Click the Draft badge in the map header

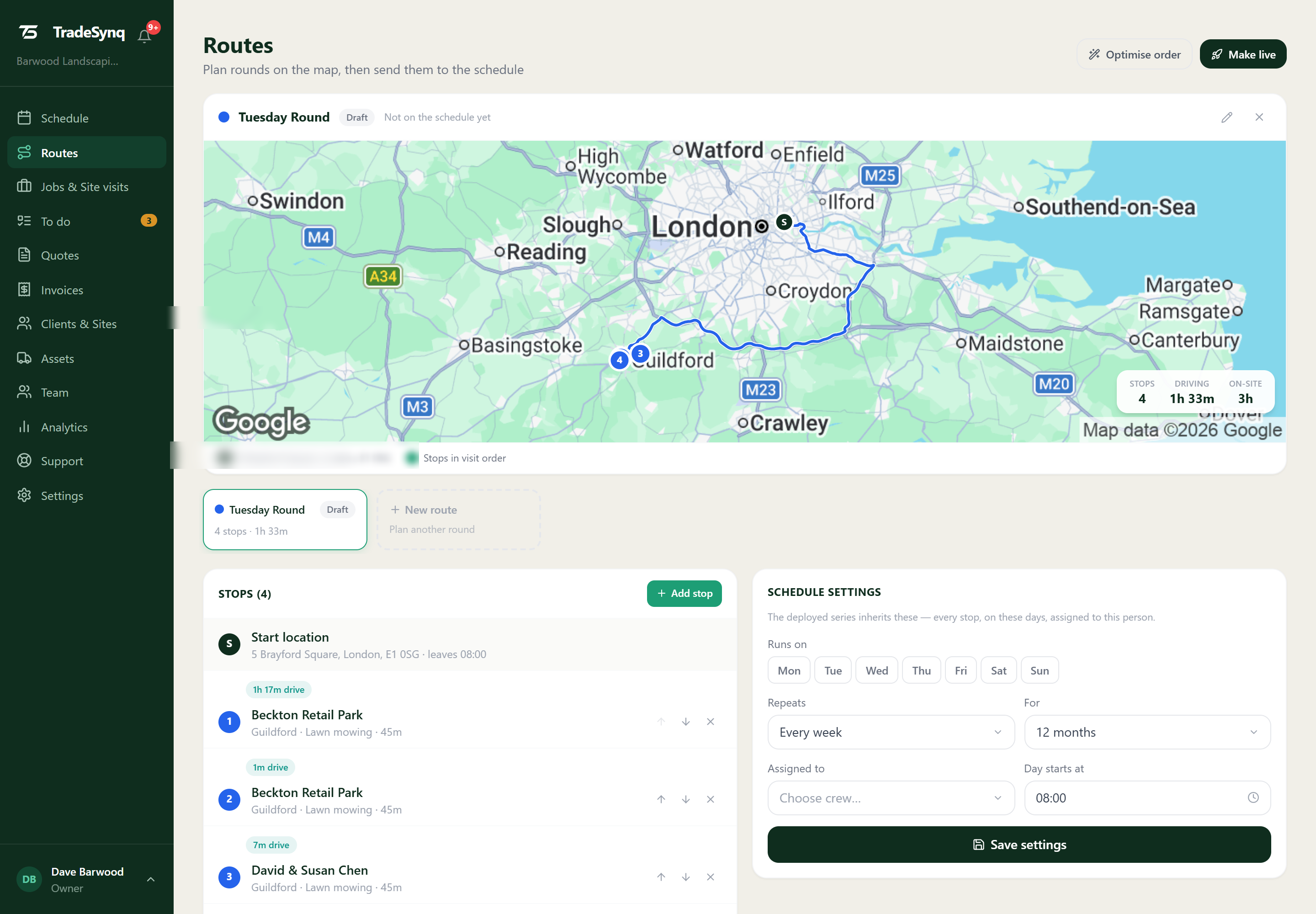click(357, 117)
